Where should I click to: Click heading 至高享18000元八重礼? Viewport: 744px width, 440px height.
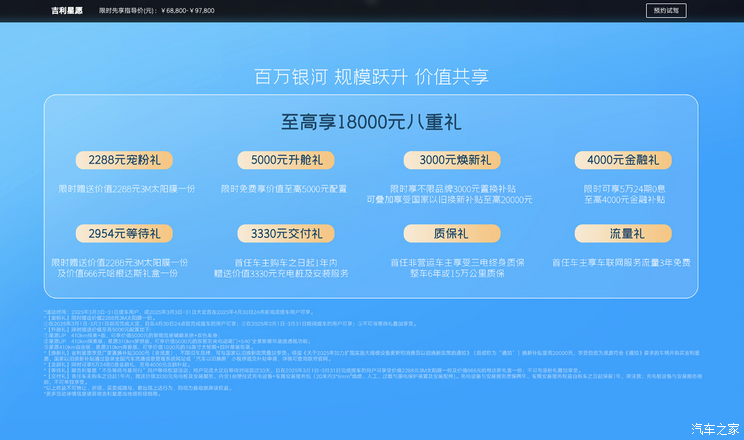click(371, 122)
